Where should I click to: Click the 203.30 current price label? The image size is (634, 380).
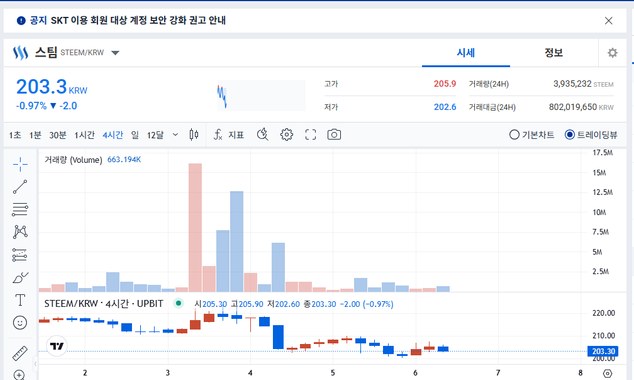(x=602, y=351)
